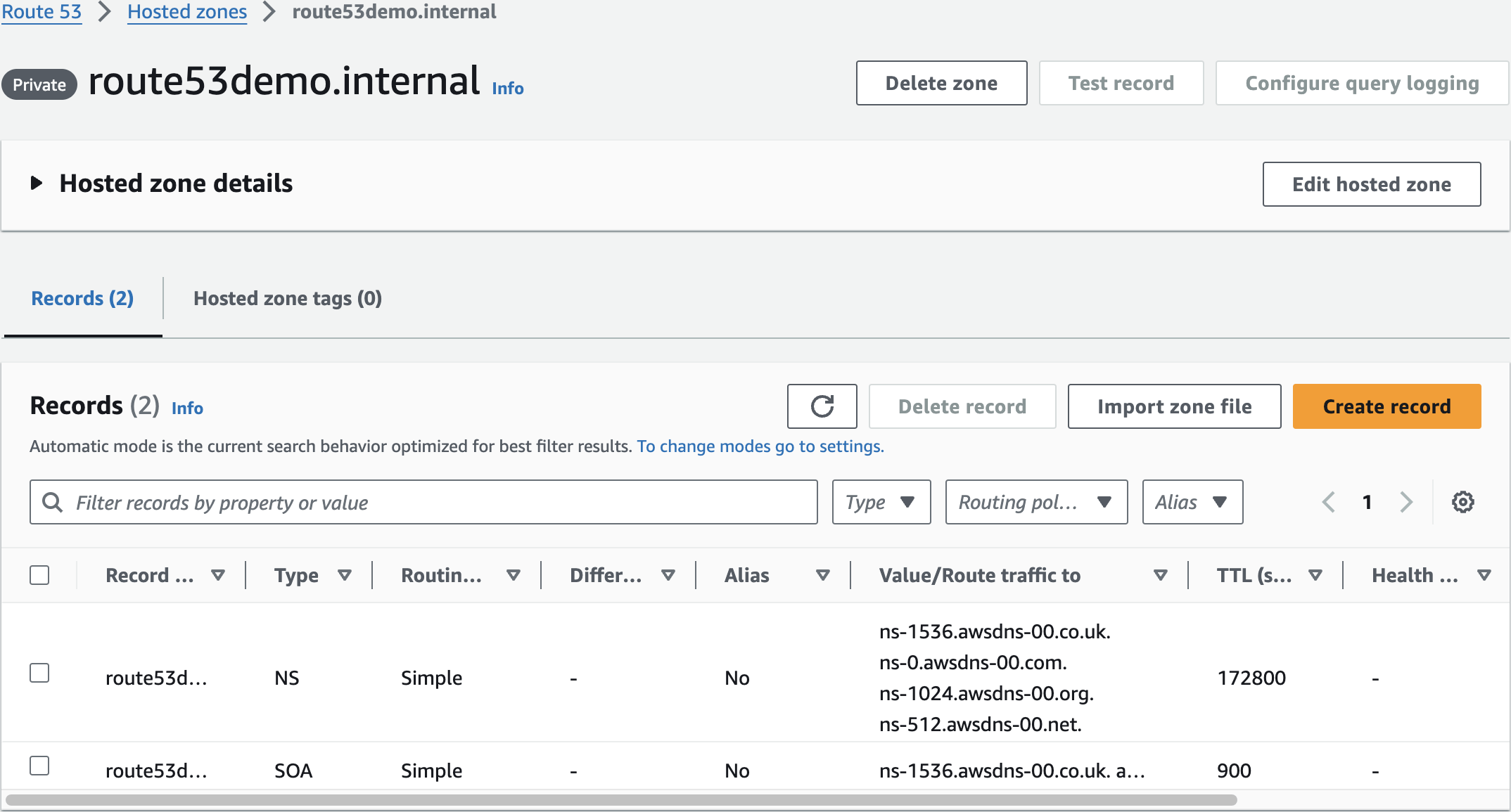Check the NS record row checkbox
This screenshot has width=1511, height=812.
(x=40, y=673)
